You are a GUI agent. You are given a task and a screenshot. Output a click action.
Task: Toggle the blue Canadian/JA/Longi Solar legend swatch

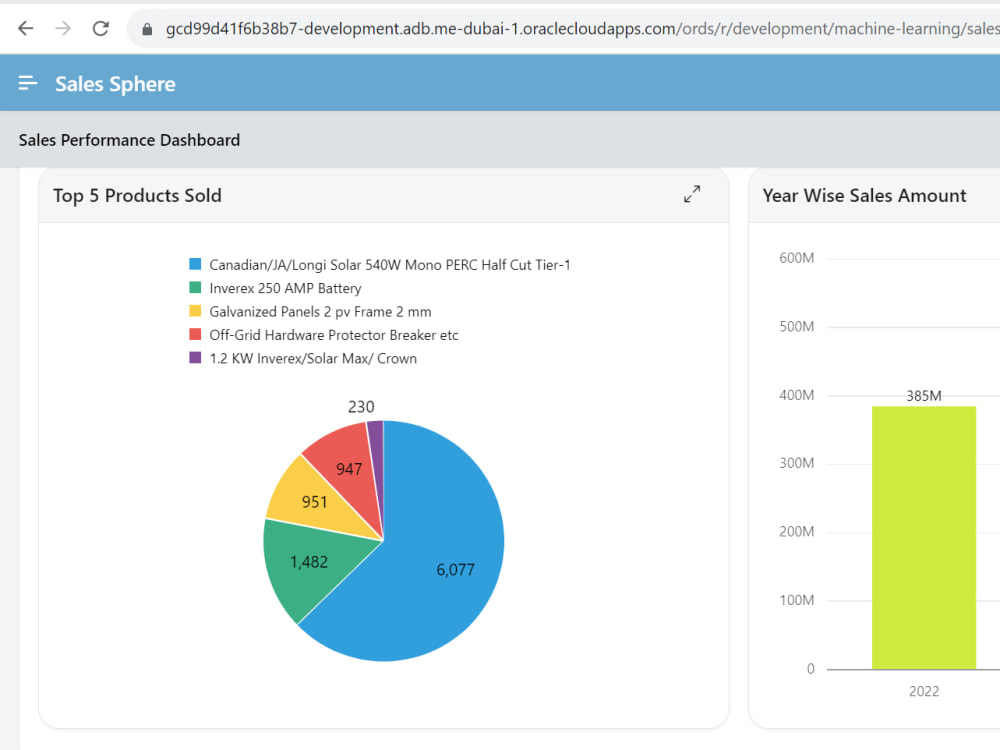tap(195, 264)
